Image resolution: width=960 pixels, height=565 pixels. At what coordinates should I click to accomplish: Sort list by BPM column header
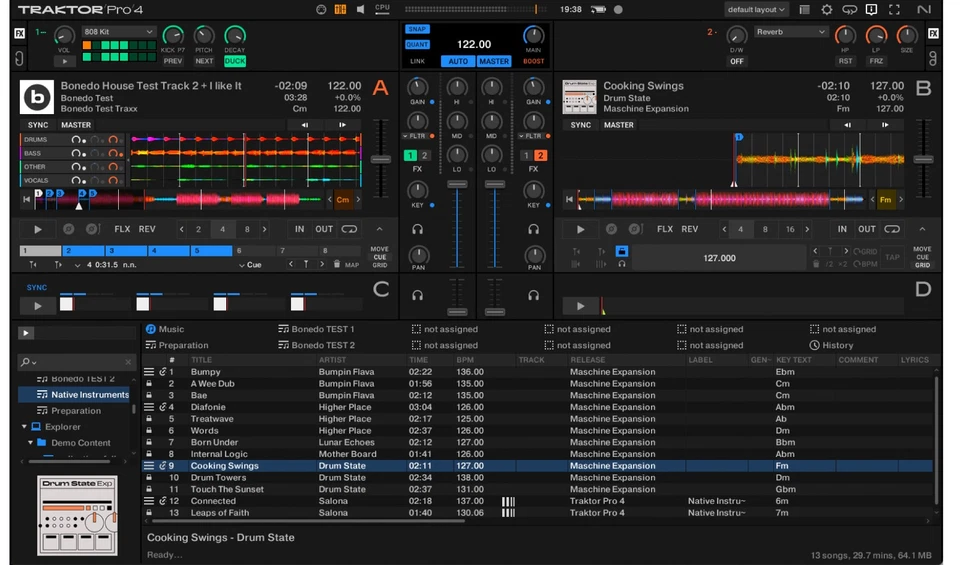point(465,360)
